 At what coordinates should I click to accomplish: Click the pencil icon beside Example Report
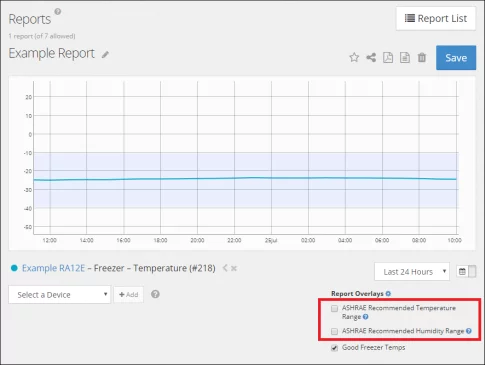[105, 55]
